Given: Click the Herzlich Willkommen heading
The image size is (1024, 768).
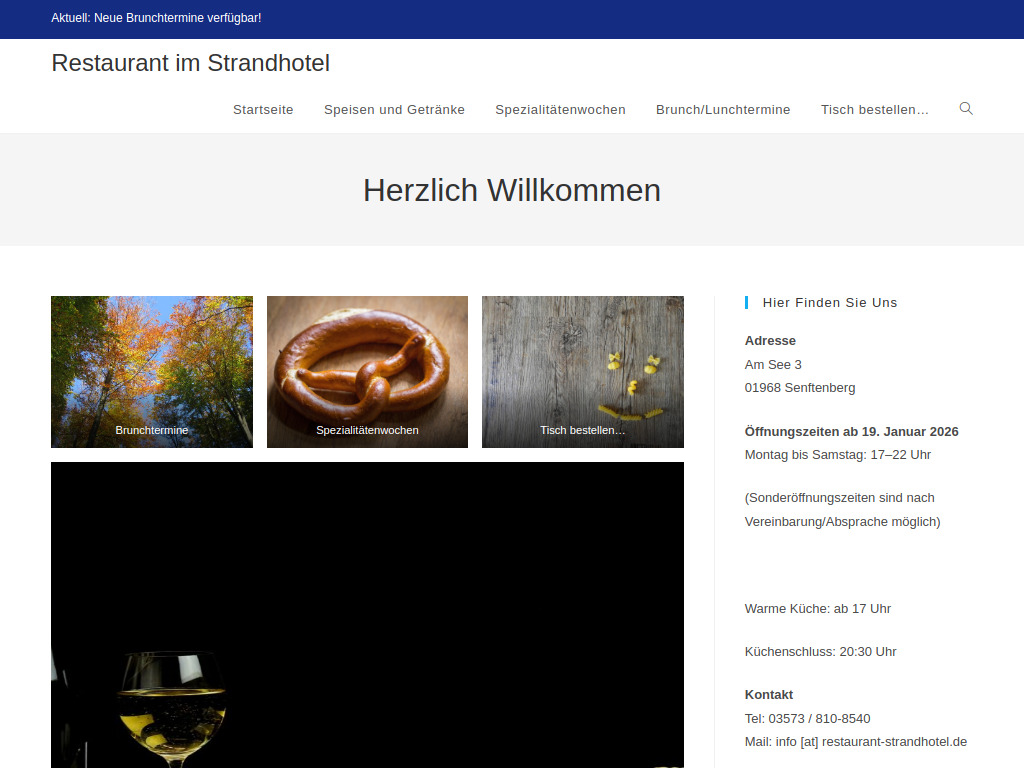Looking at the screenshot, I should tap(511, 190).
